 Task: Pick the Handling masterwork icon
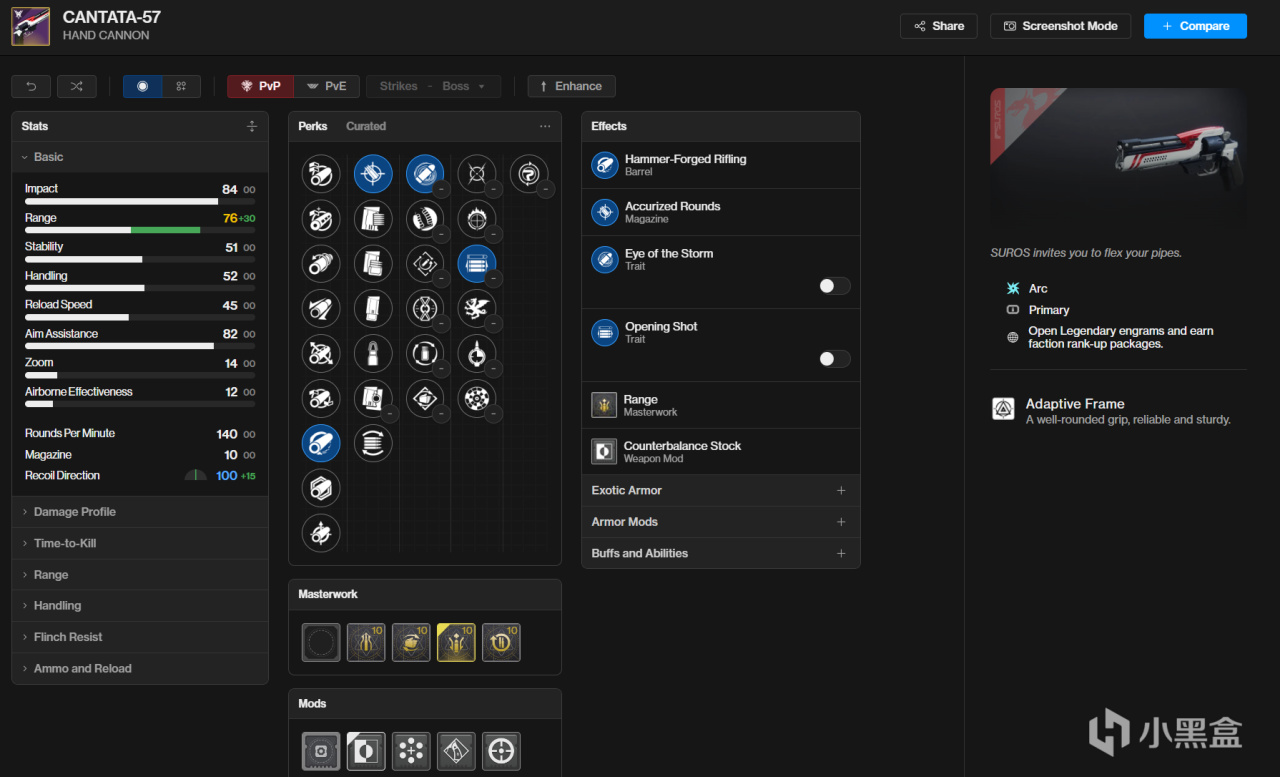411,642
